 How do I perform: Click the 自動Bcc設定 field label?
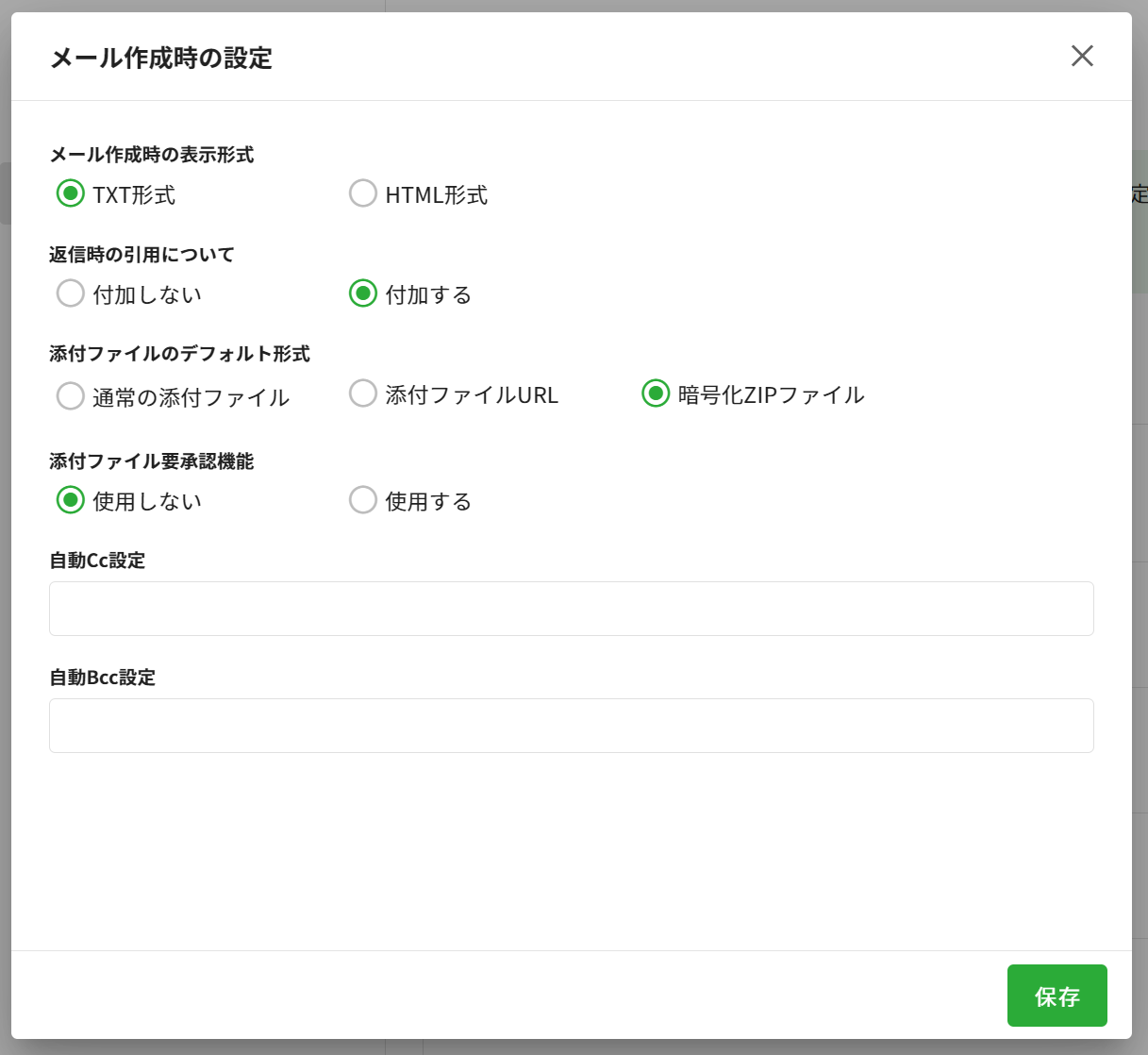102,678
